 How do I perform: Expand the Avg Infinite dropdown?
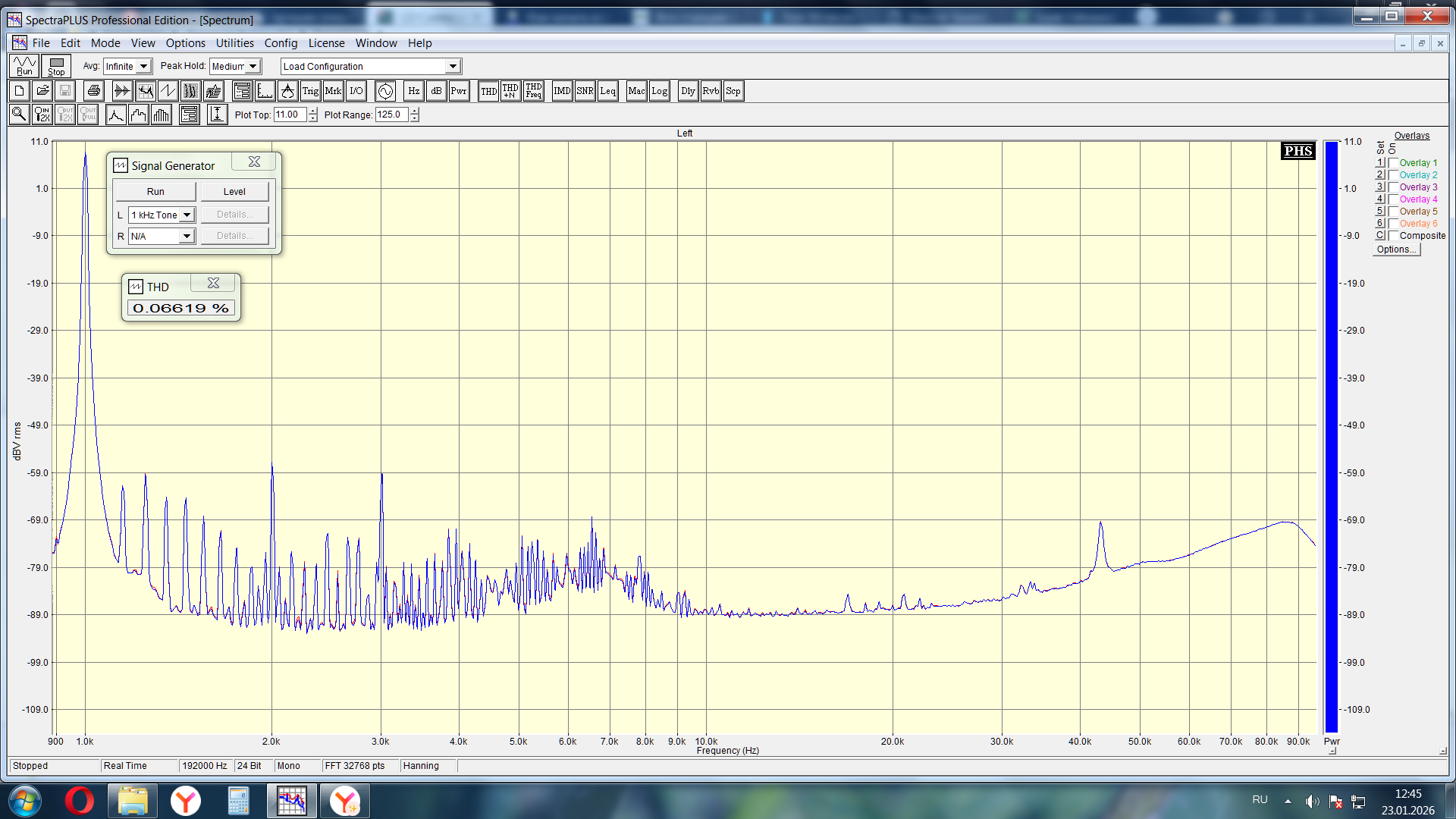pos(143,67)
